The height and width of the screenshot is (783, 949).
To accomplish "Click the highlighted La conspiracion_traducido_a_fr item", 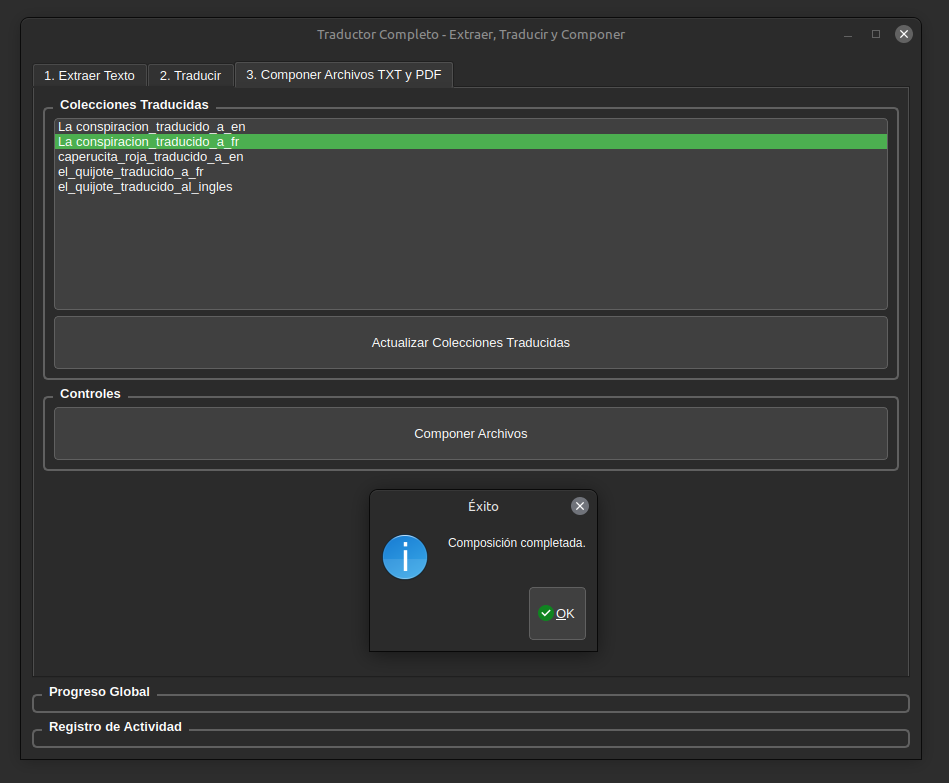I will tap(149, 142).
